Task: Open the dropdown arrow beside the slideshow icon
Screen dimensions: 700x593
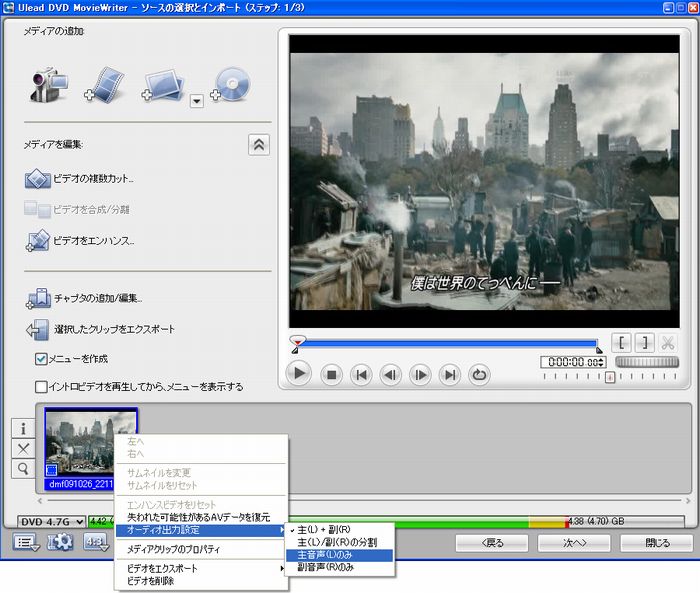Action: coord(197,101)
